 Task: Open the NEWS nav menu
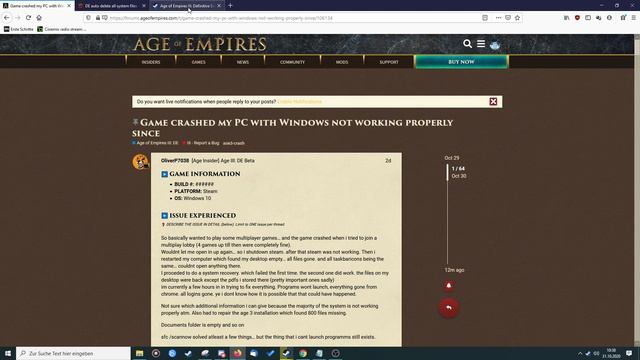point(243,62)
